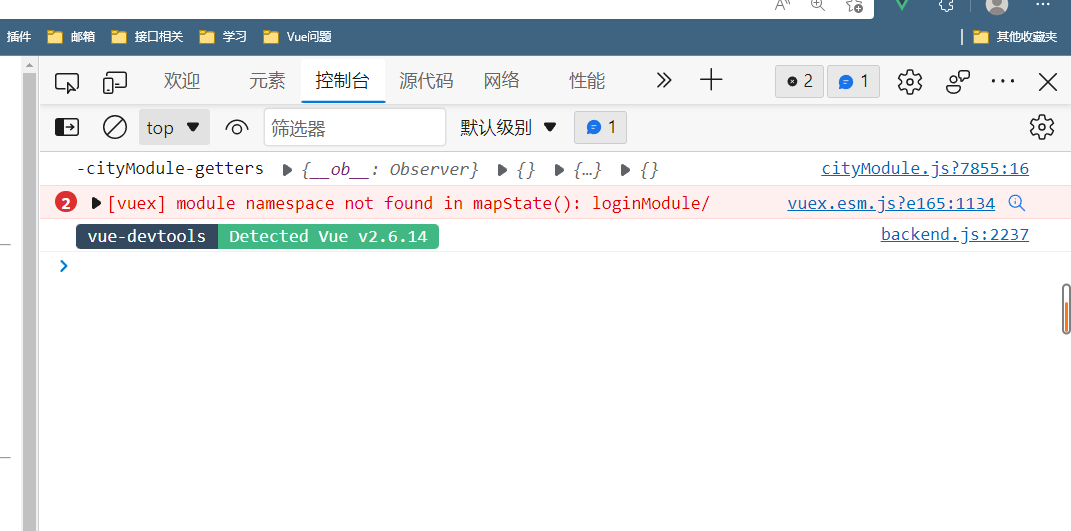Close the DevTools panel
The width and height of the screenshot is (1071, 531).
(1048, 83)
